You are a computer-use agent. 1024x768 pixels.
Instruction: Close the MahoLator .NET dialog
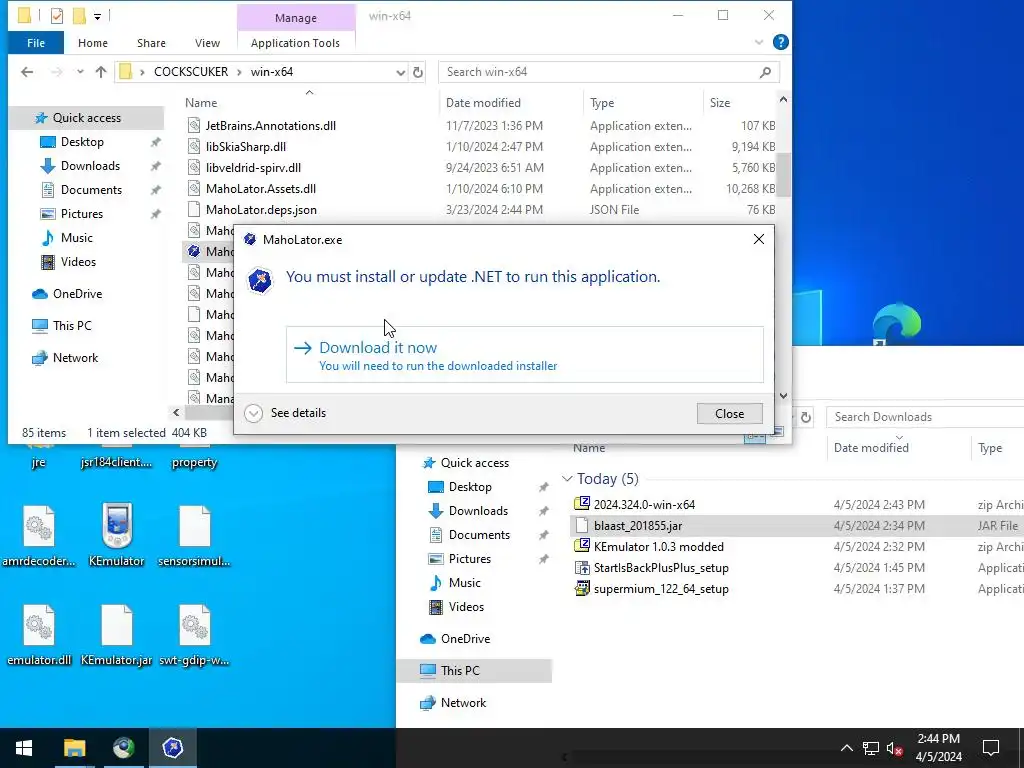[x=729, y=413]
